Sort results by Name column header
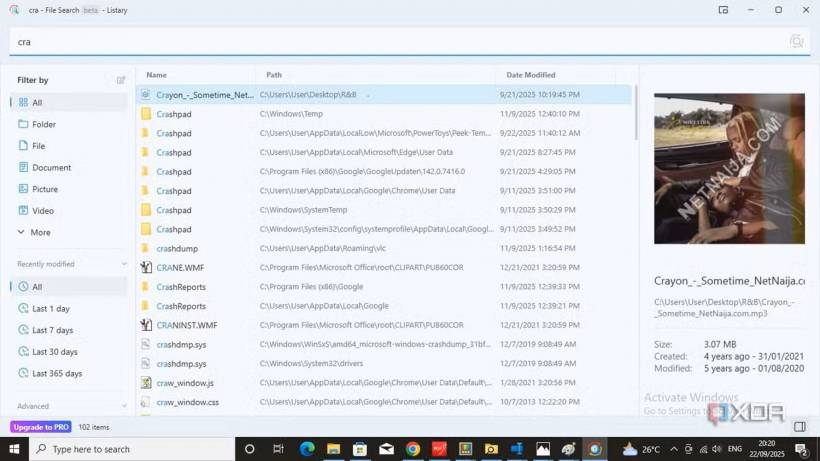Image resolution: width=820 pixels, height=461 pixels. point(157,75)
